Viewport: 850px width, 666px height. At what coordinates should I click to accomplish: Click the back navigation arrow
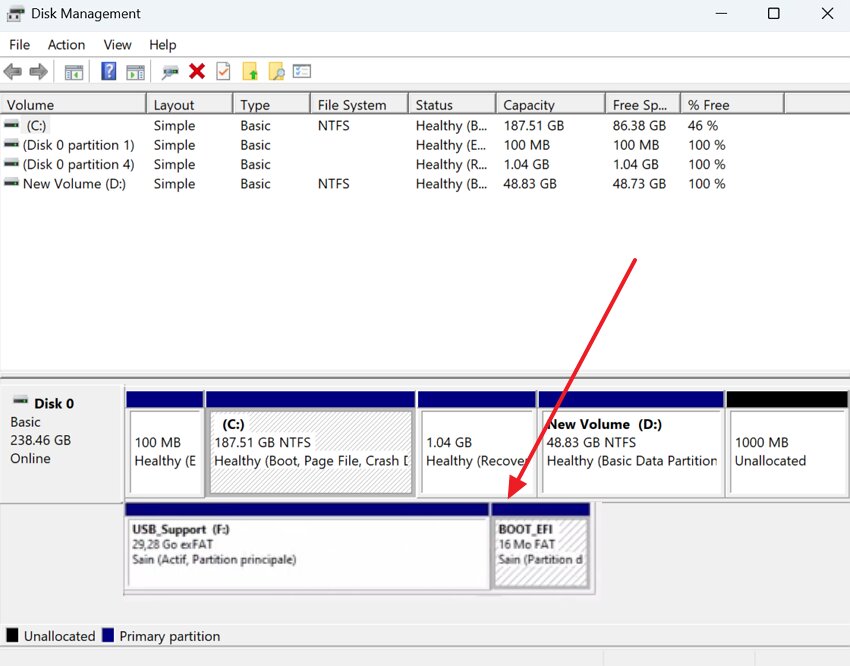point(13,71)
